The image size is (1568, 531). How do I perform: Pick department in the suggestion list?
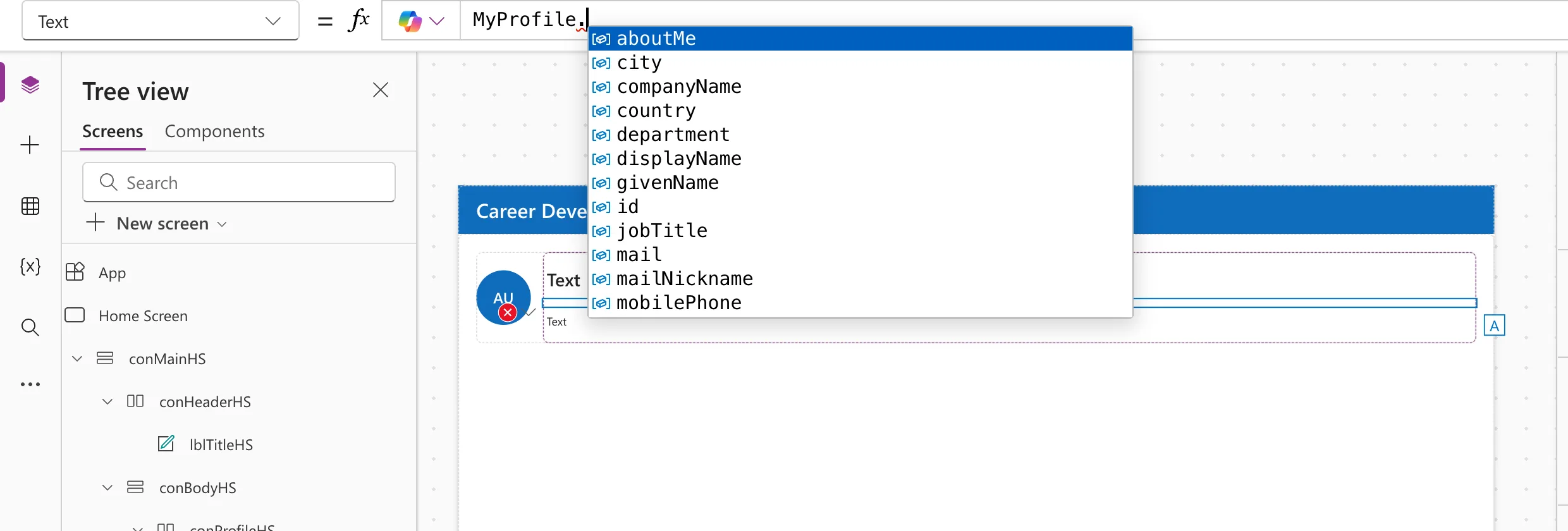[861, 135]
